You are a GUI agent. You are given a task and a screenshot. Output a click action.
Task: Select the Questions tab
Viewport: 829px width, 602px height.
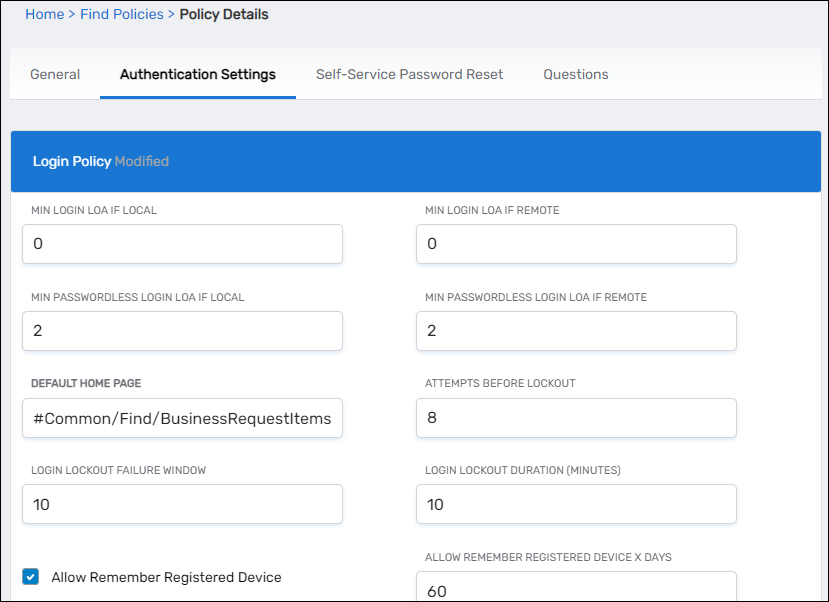click(576, 74)
